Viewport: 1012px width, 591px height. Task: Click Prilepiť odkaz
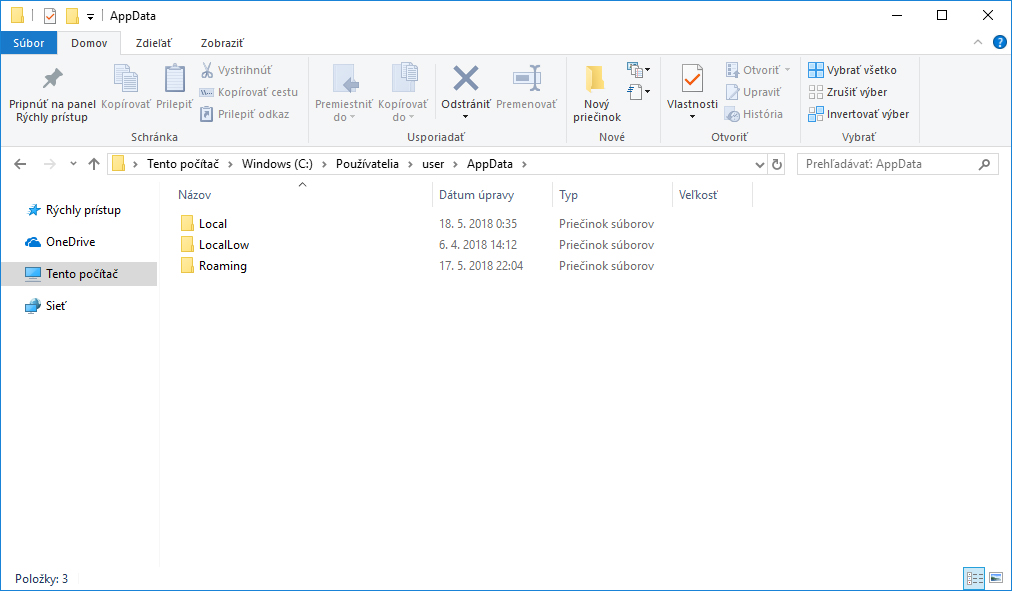point(245,114)
